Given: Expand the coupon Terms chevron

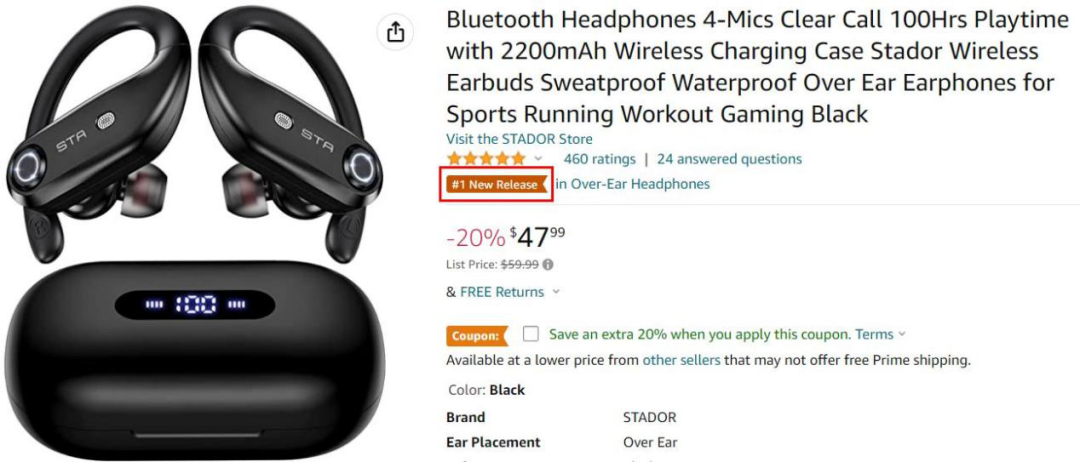Looking at the screenshot, I should tap(902, 335).
